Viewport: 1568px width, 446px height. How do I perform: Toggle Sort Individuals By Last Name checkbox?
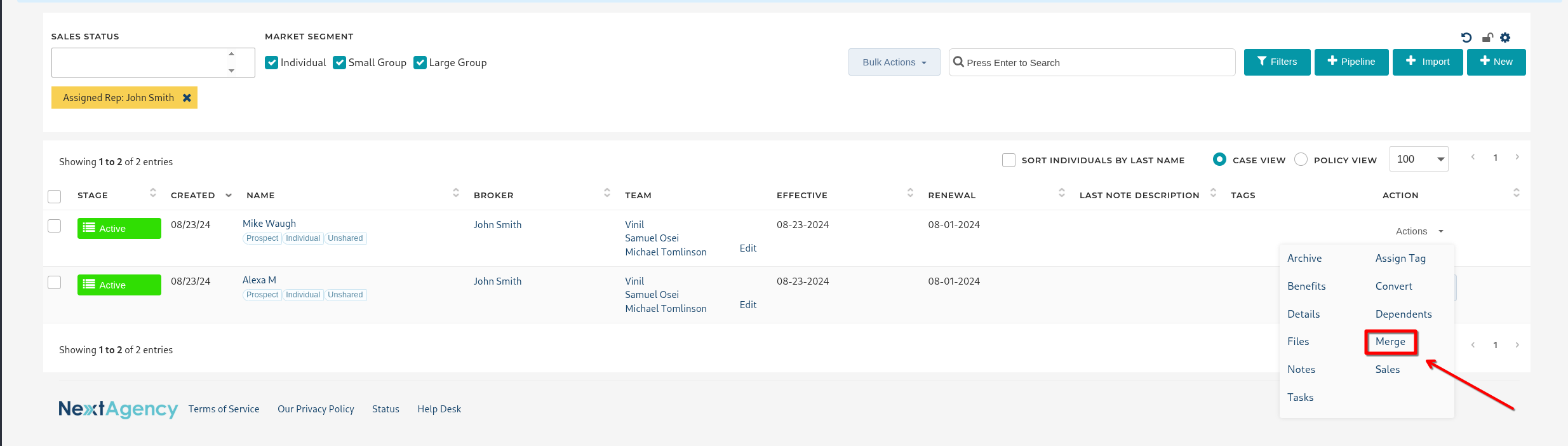(x=1008, y=160)
